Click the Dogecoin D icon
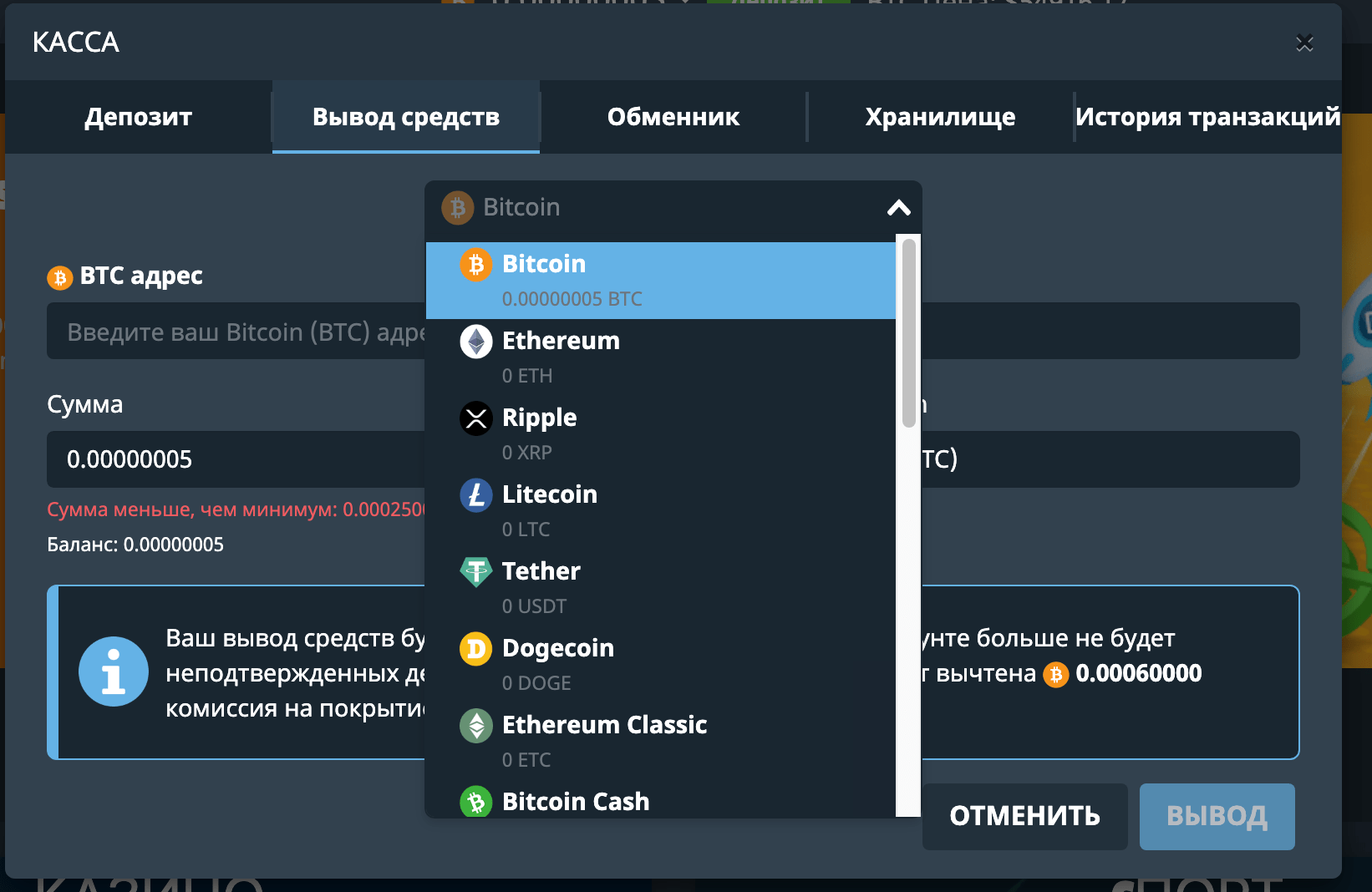1372x892 pixels. tap(476, 649)
